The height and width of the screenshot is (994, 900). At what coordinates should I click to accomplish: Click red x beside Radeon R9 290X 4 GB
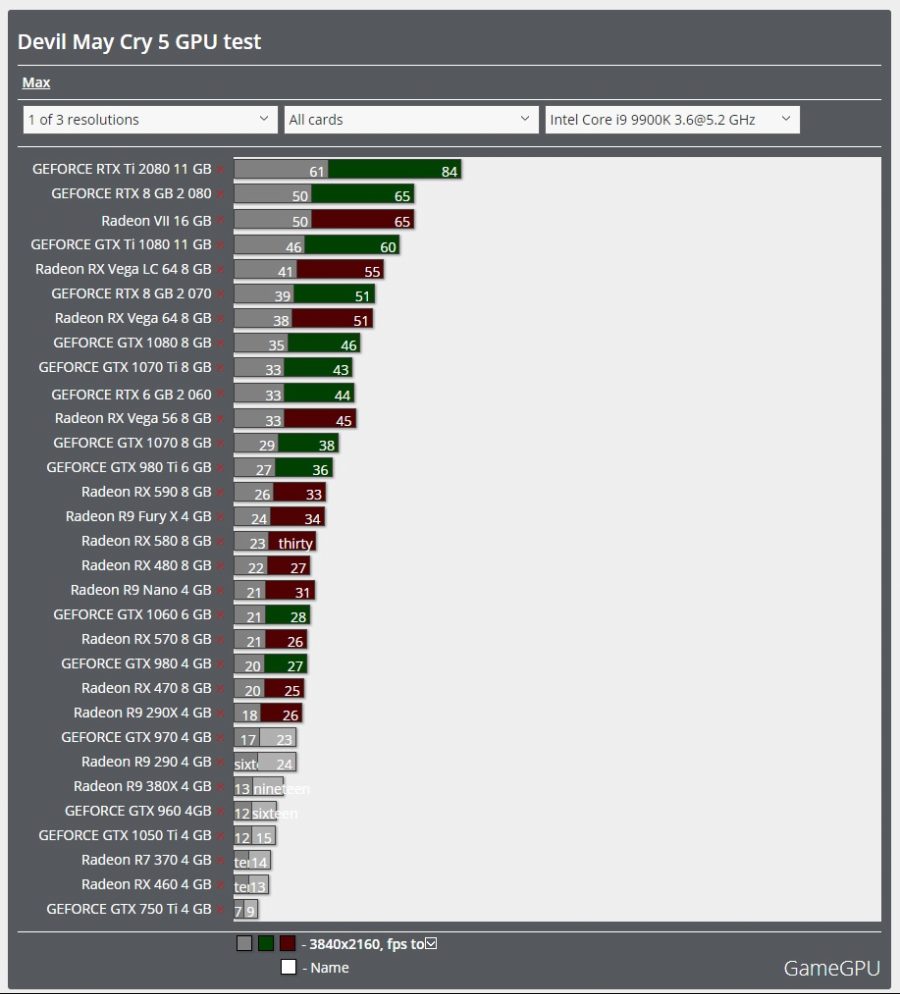pos(221,713)
